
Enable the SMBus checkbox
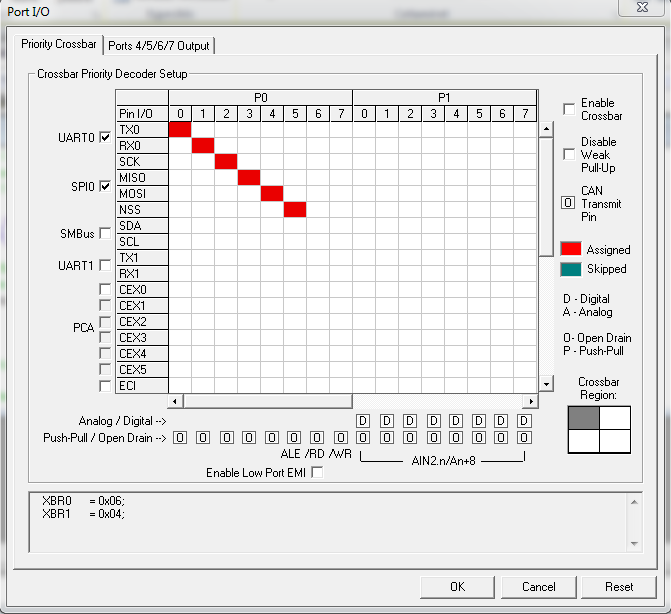click(105, 233)
